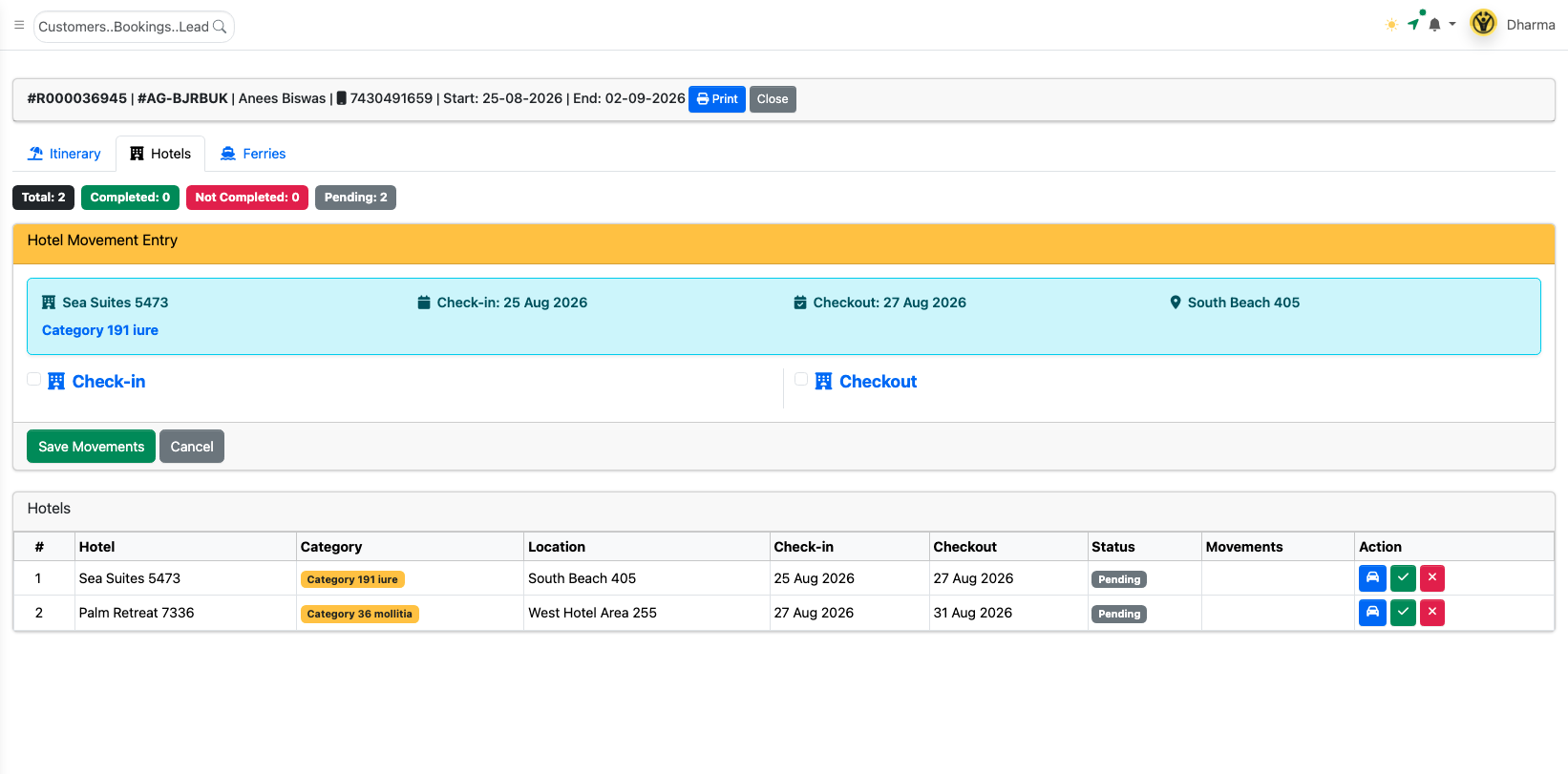Viewport: 1568px width, 774px height.
Task: Mark Palm Retreat 7336 completed with green check
Action: coord(1403,613)
